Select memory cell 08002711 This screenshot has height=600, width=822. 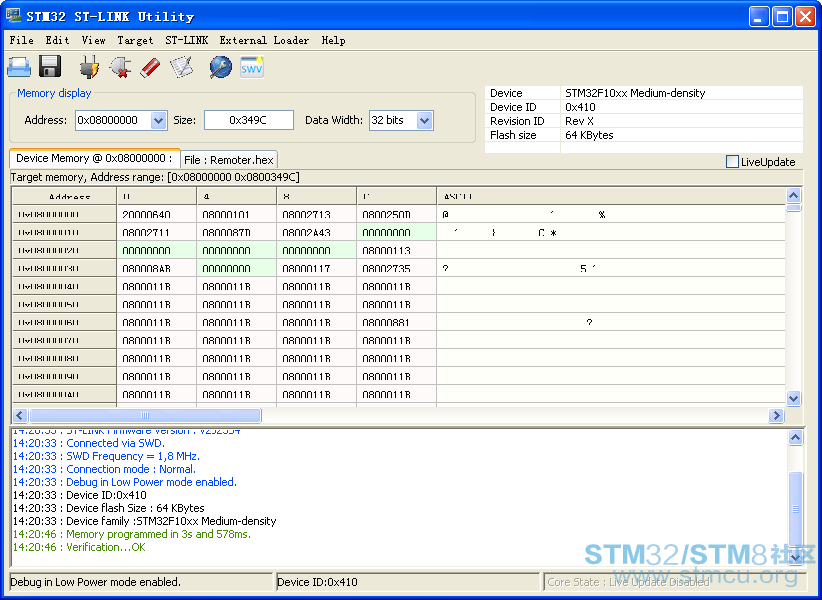157,233
